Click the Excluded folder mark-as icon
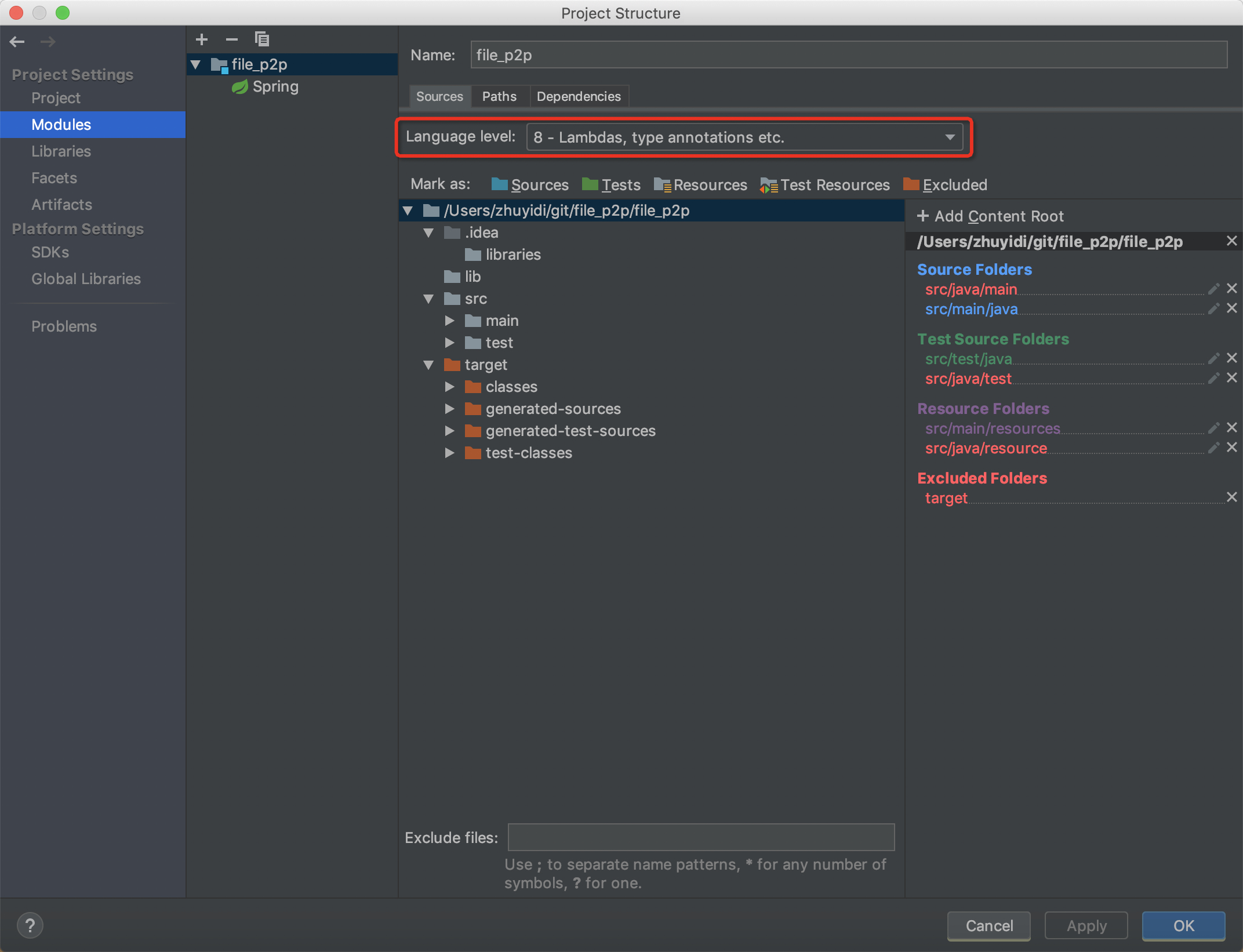 913,184
